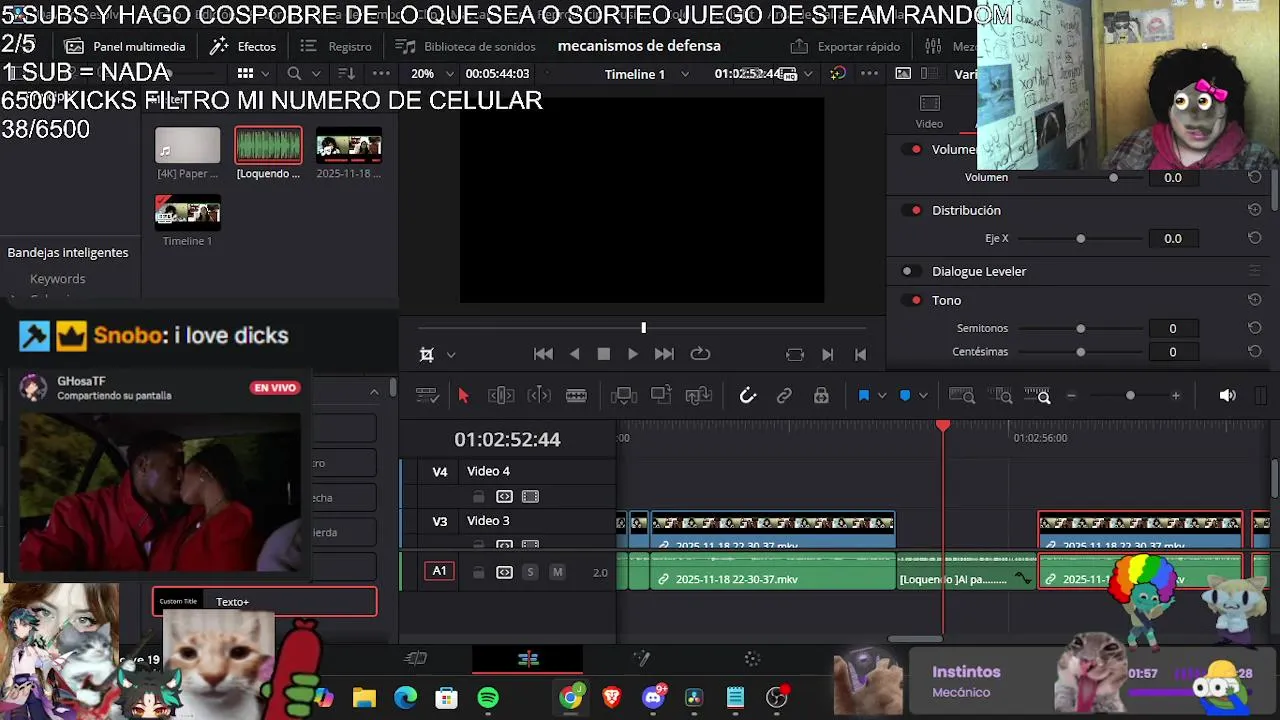Click Replace clip tool icon
Viewport: 1280px width, 720px height.
[698, 396]
